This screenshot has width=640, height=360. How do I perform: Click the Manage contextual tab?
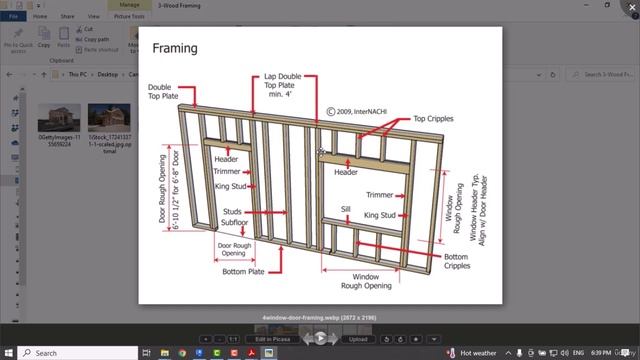(x=129, y=5)
